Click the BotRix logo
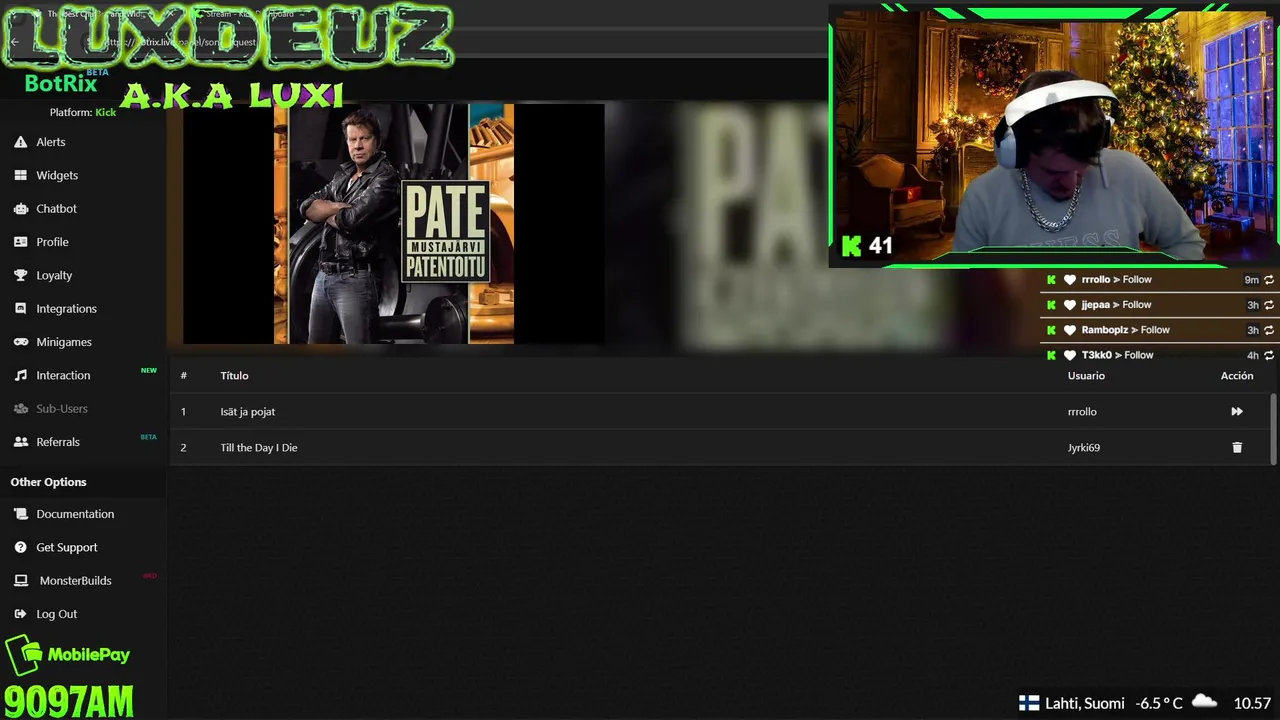This screenshot has width=1280, height=720. pyautogui.click(x=60, y=83)
